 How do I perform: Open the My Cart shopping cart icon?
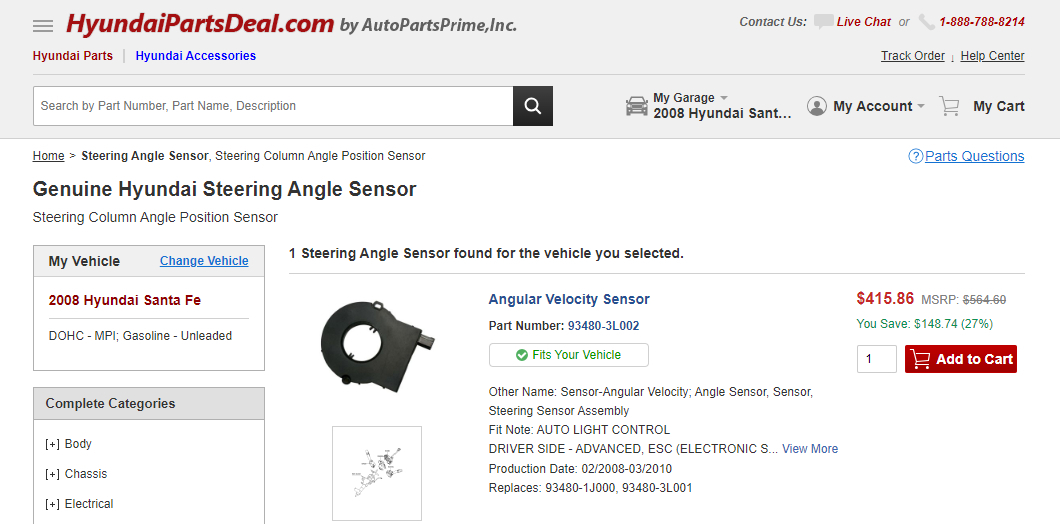pos(949,106)
